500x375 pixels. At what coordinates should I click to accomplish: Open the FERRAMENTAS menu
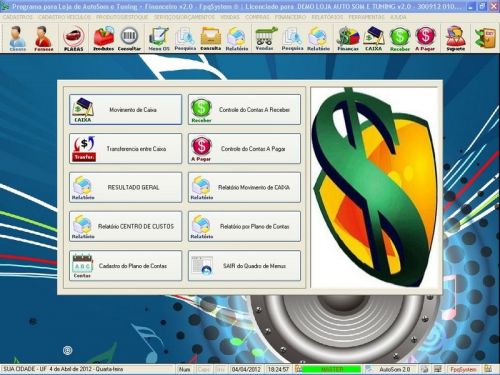tap(366, 17)
